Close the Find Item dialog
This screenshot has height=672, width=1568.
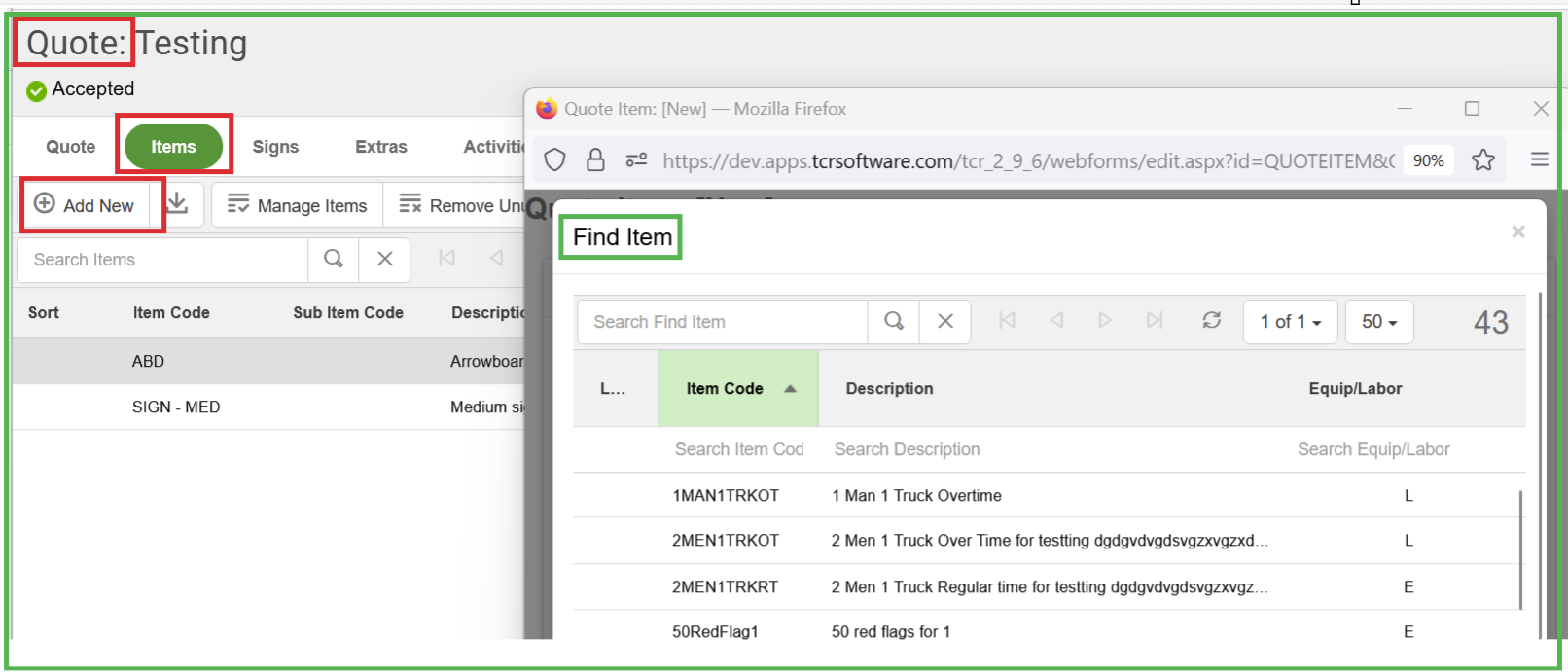pos(1517,231)
